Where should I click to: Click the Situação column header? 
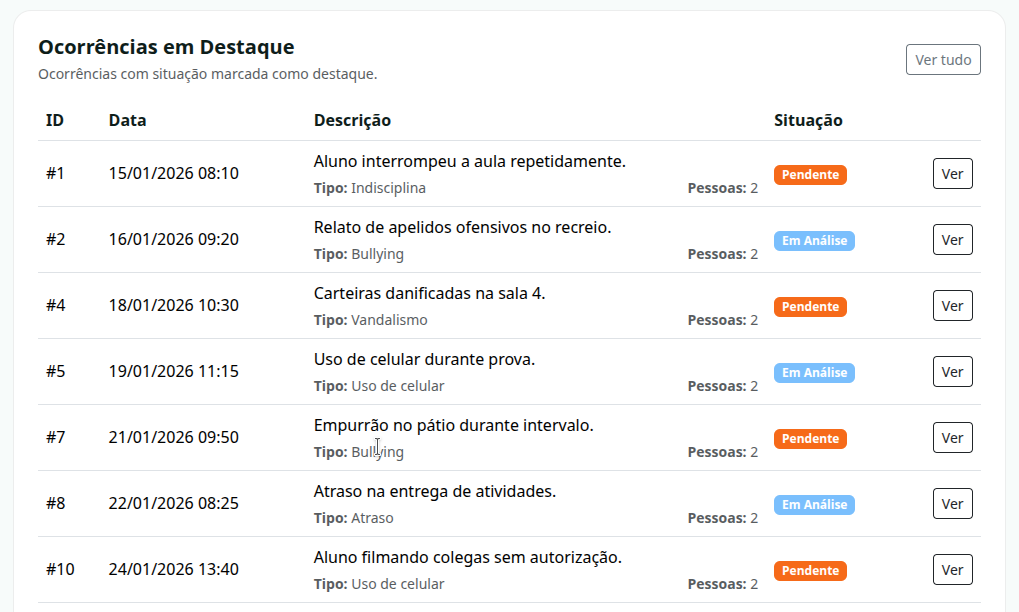[x=806, y=120]
